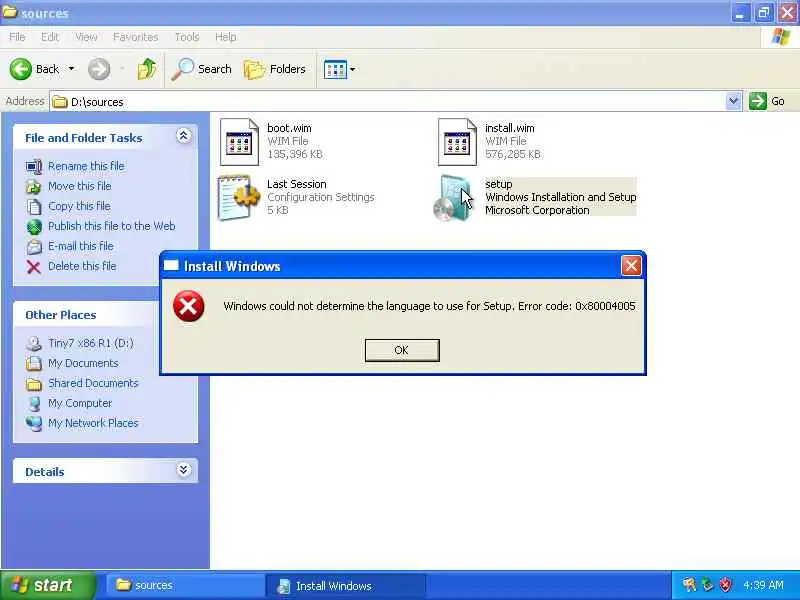Click the My Computer icon
Screen dimensions: 800x600
[x=34, y=404]
